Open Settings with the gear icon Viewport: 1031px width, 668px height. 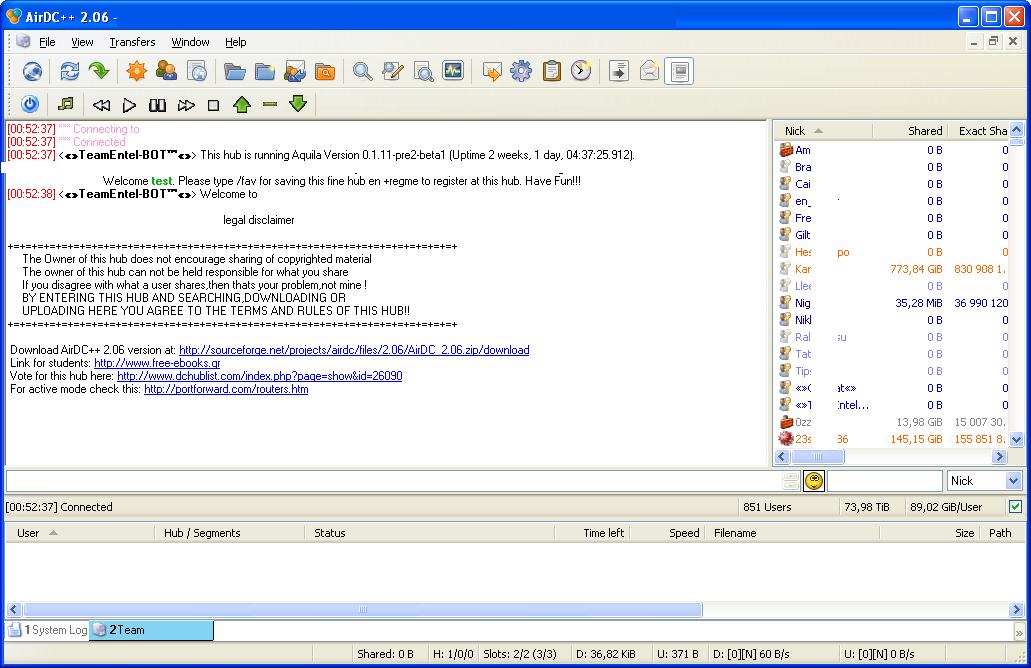tap(521, 71)
